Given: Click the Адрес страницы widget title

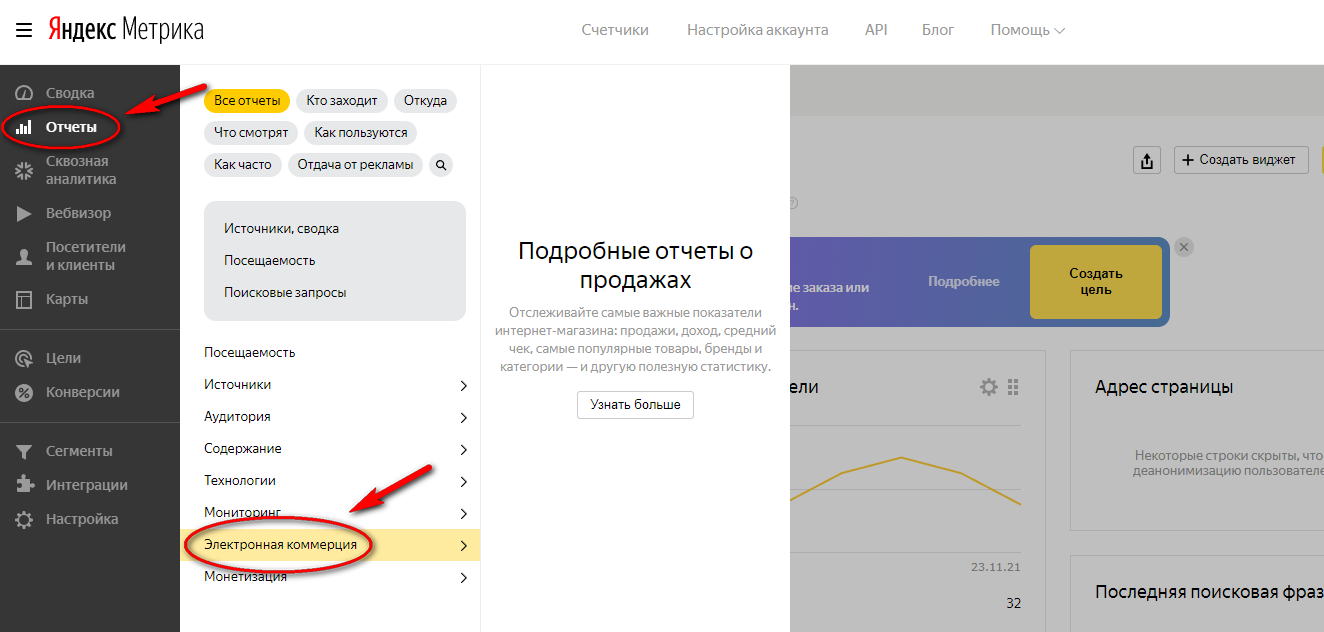Looking at the screenshot, I should click(x=1164, y=387).
